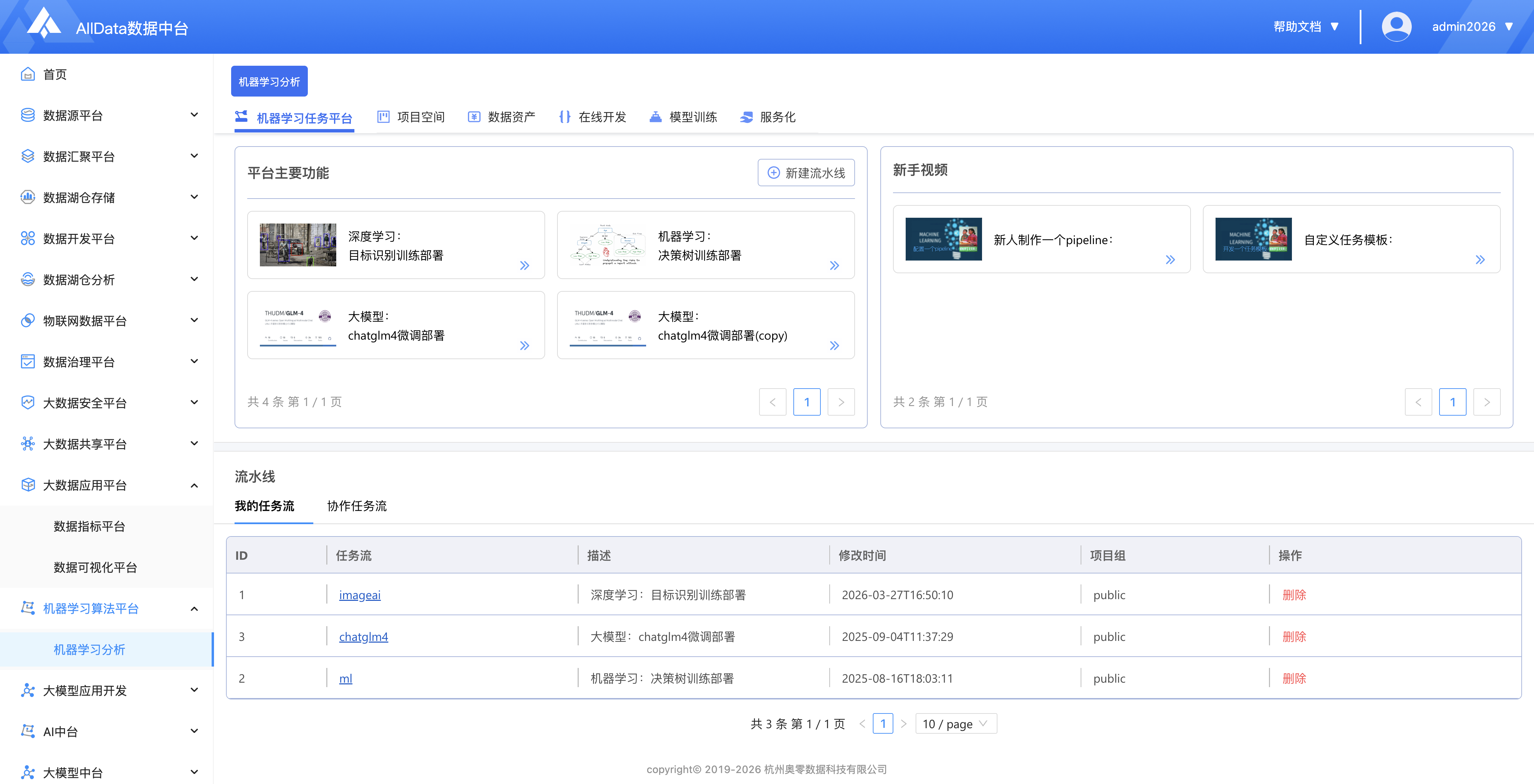Open the ml pipeline link
The height and width of the screenshot is (784, 1534).
pyautogui.click(x=345, y=678)
